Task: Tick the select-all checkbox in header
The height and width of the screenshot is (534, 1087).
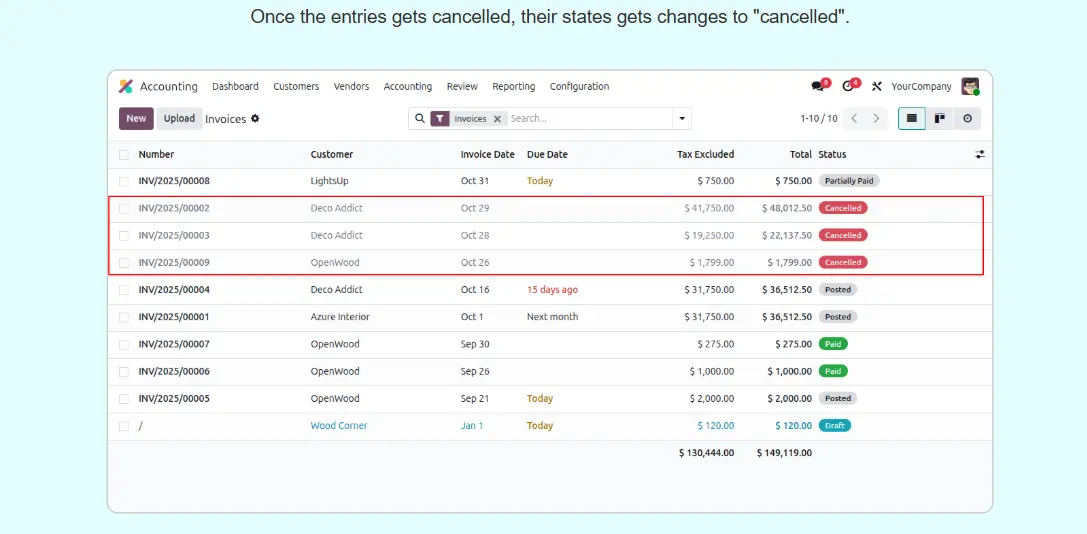Action: point(124,155)
